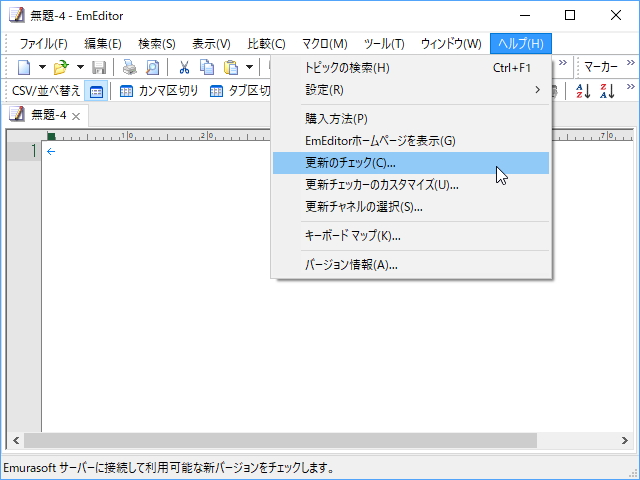Click the マーカー toolbar label
Screen dimensions: 640x480
[601, 67]
